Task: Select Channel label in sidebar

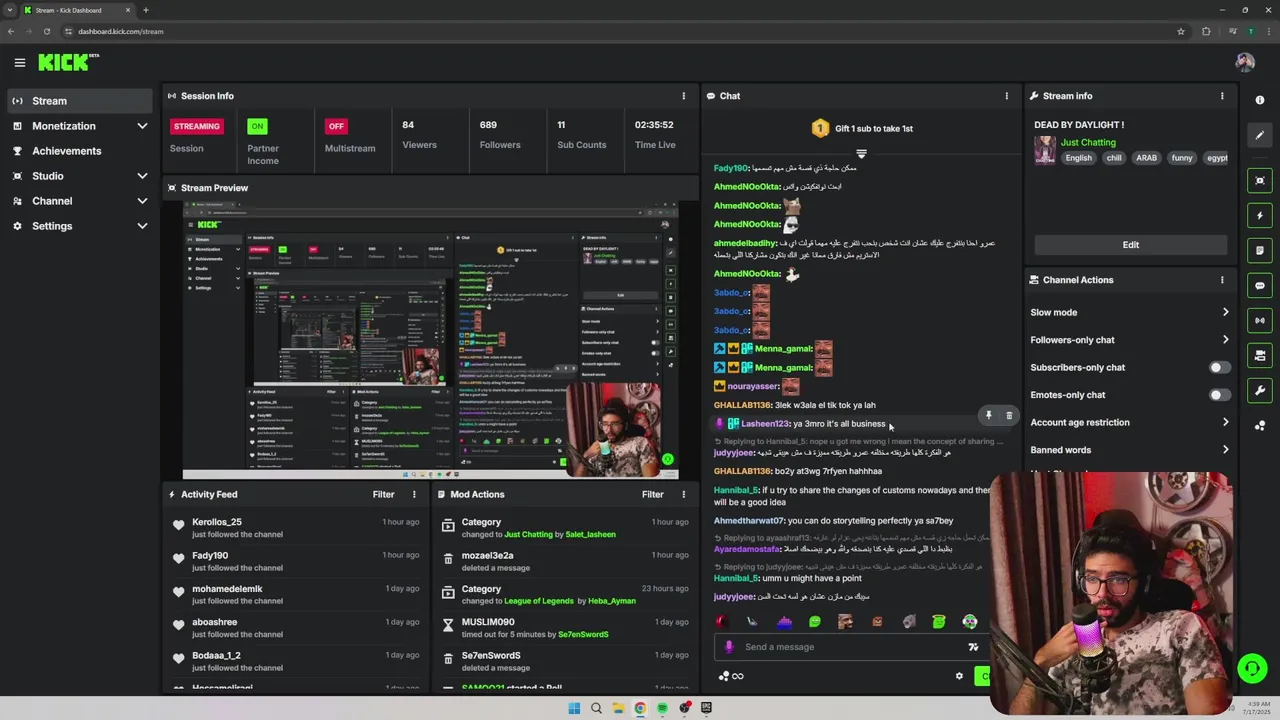Action: pos(52,201)
